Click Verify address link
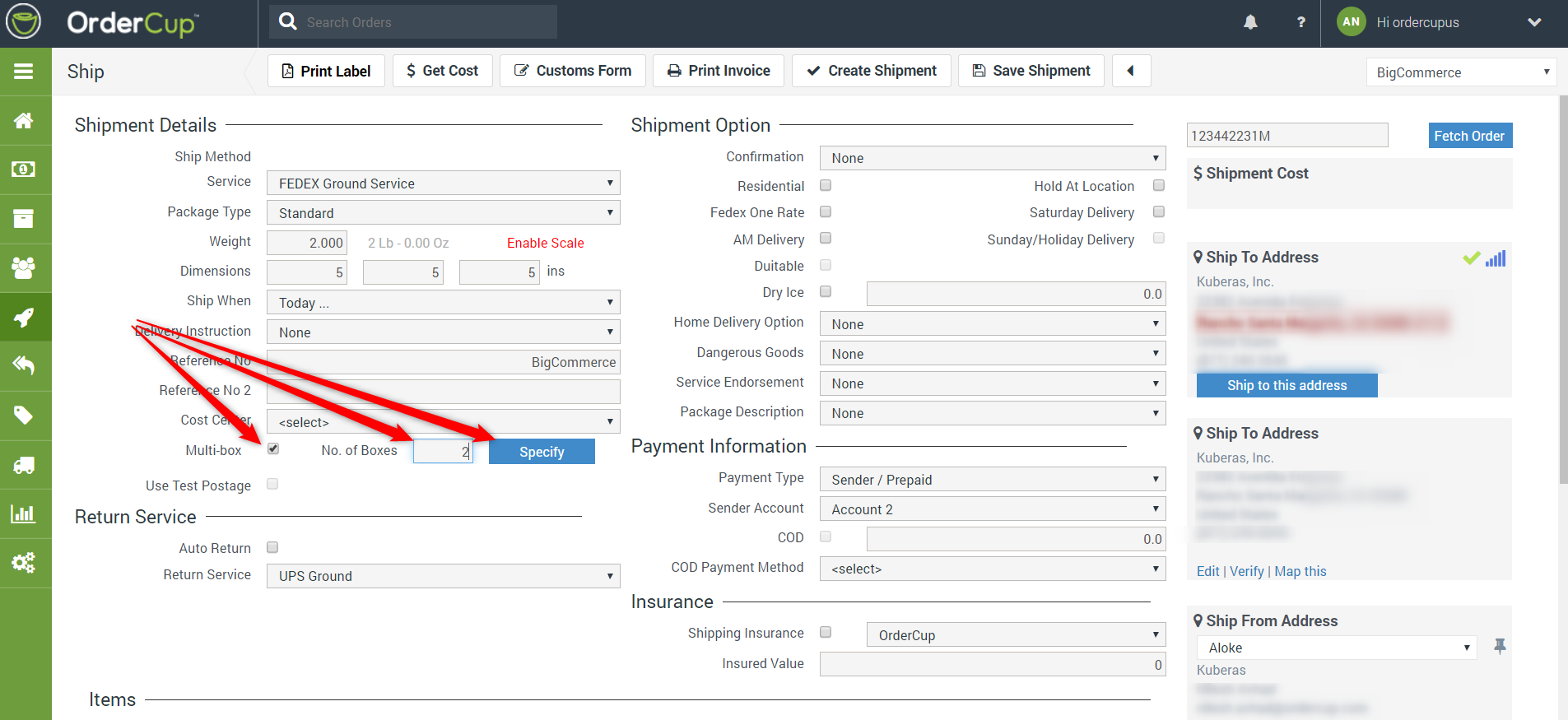Screen dimensions: 1568x720 point(1247,571)
